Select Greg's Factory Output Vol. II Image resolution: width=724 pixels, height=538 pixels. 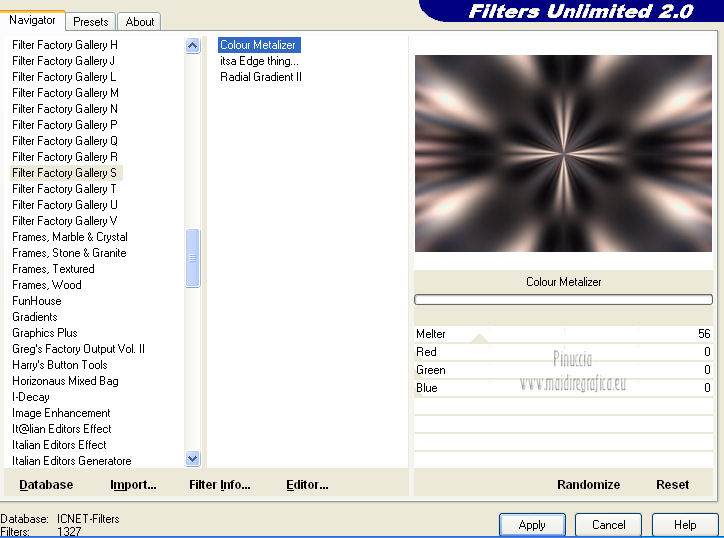pos(78,349)
